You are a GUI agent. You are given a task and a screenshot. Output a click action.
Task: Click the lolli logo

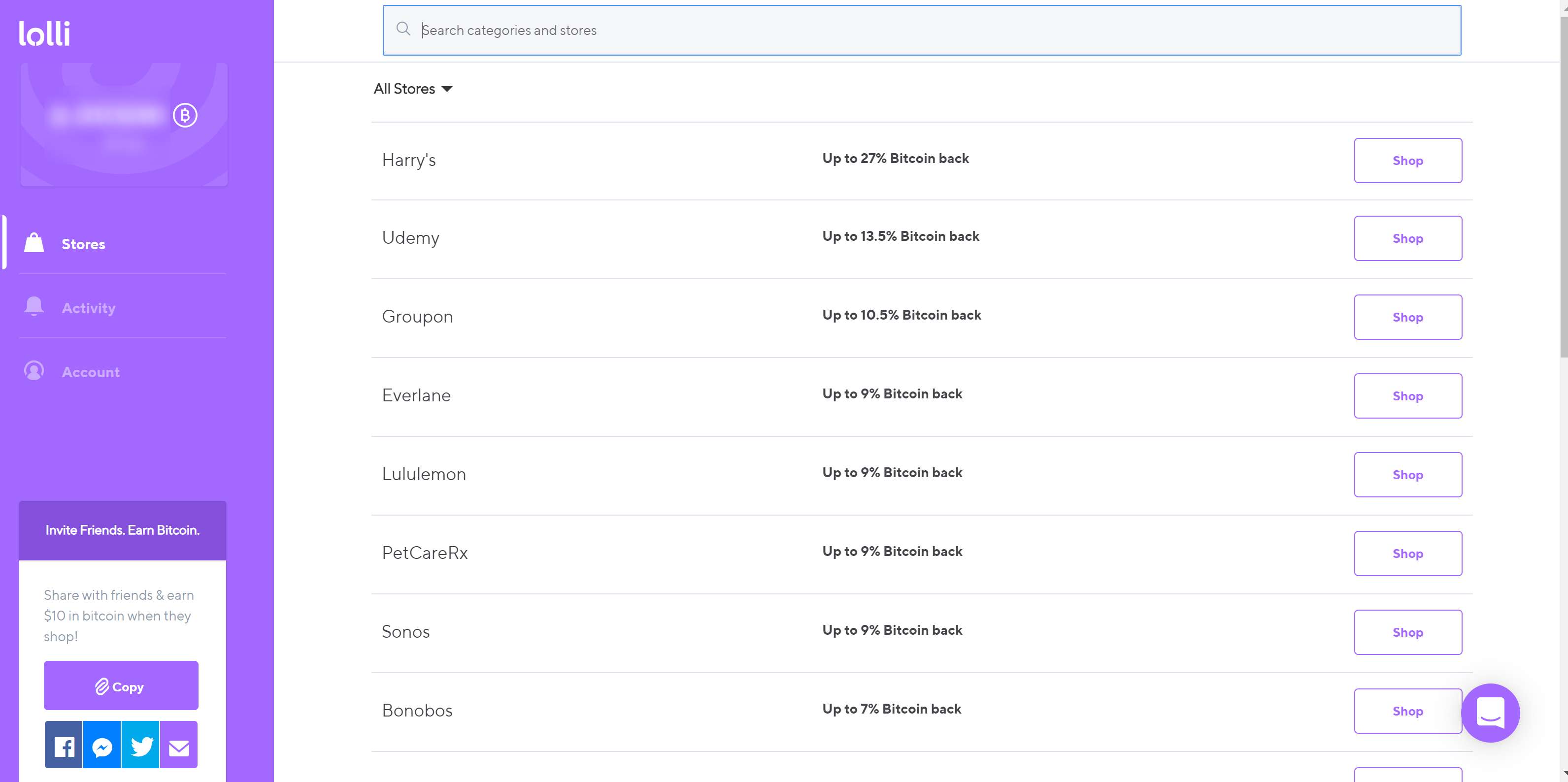(44, 33)
